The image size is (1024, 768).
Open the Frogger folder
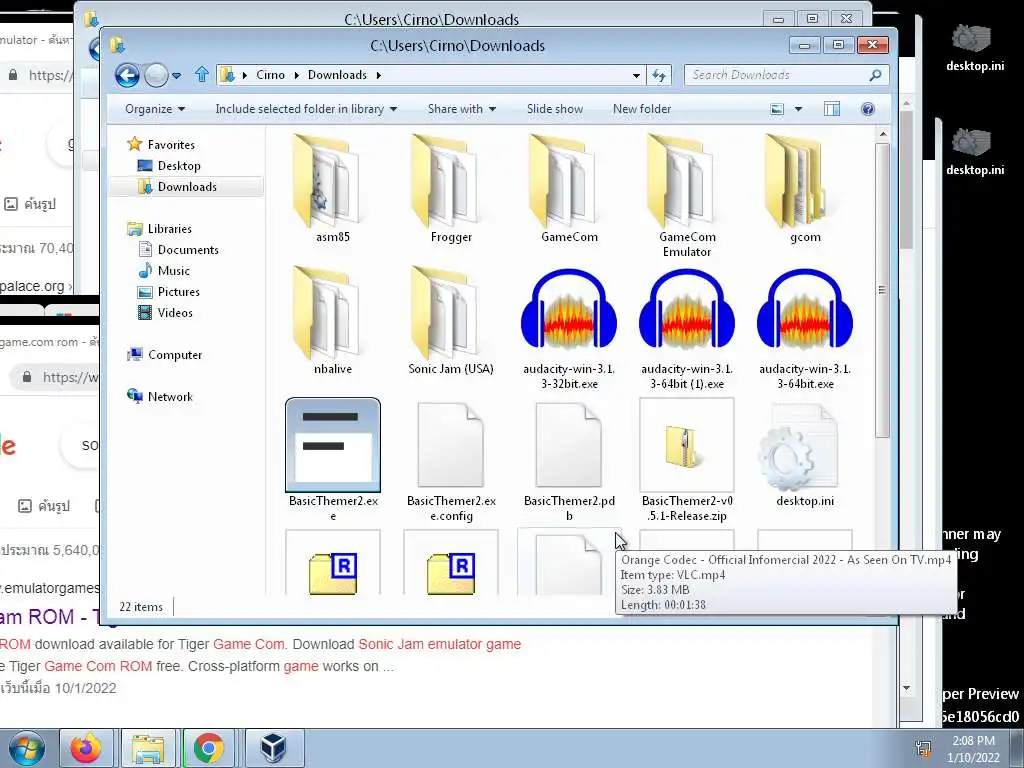coord(451,189)
